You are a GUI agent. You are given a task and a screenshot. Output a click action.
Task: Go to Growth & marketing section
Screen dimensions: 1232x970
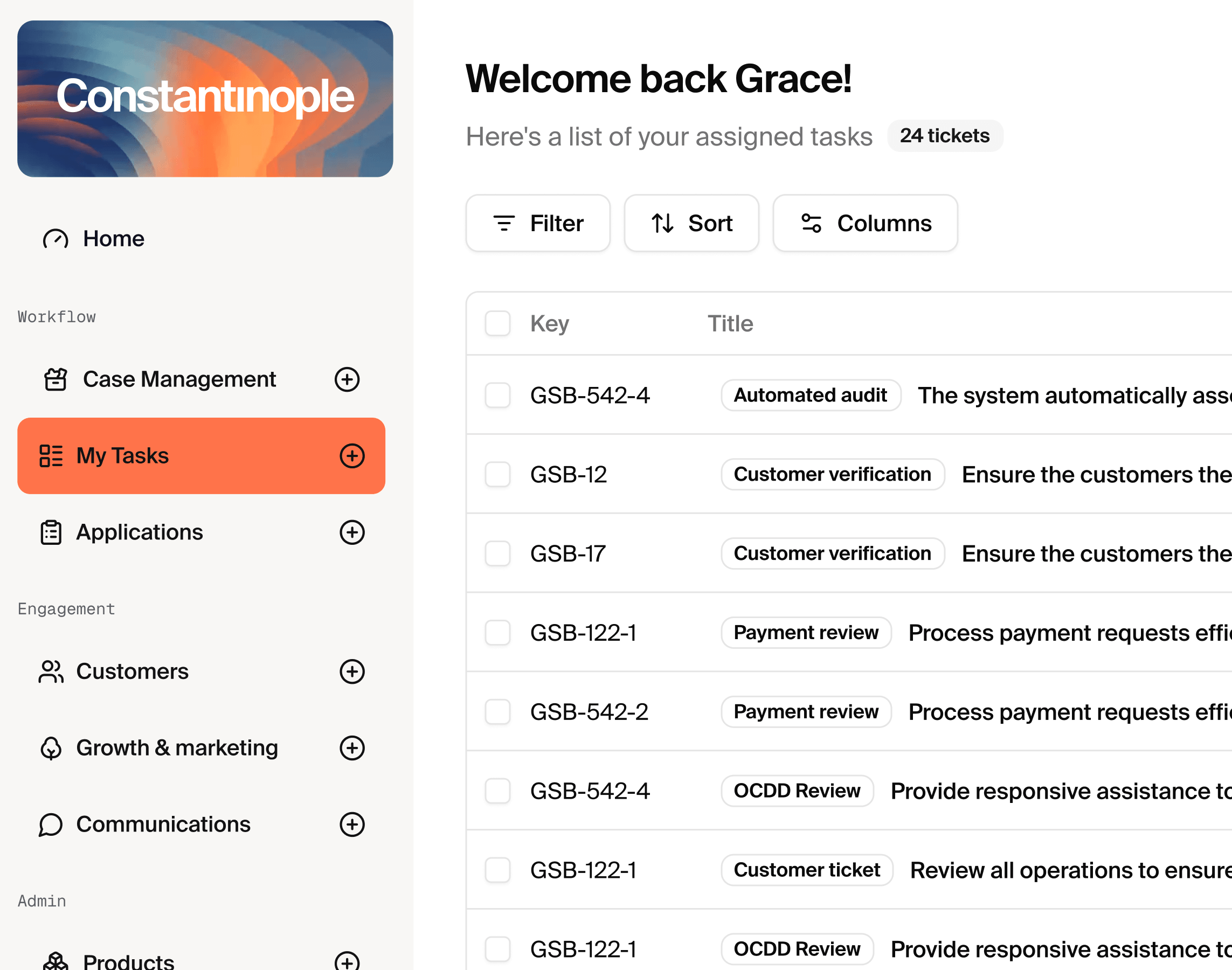coord(177,748)
